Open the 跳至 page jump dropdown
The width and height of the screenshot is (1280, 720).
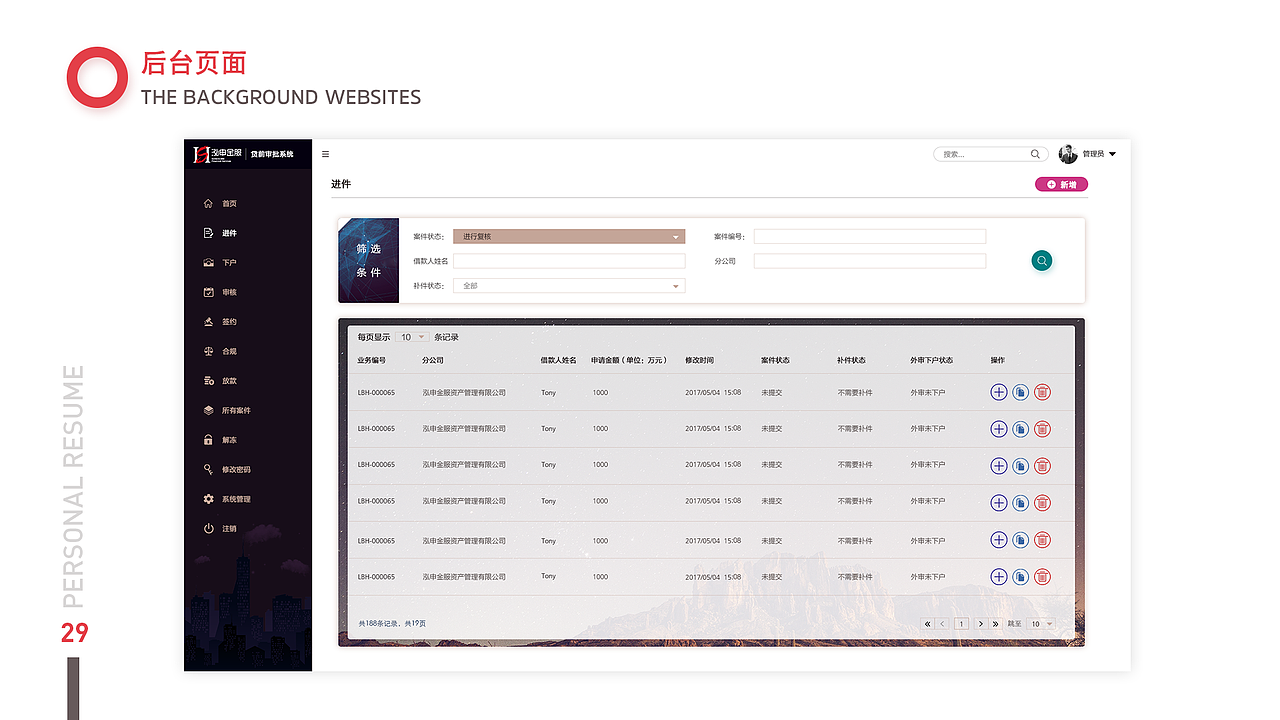click(x=1041, y=624)
